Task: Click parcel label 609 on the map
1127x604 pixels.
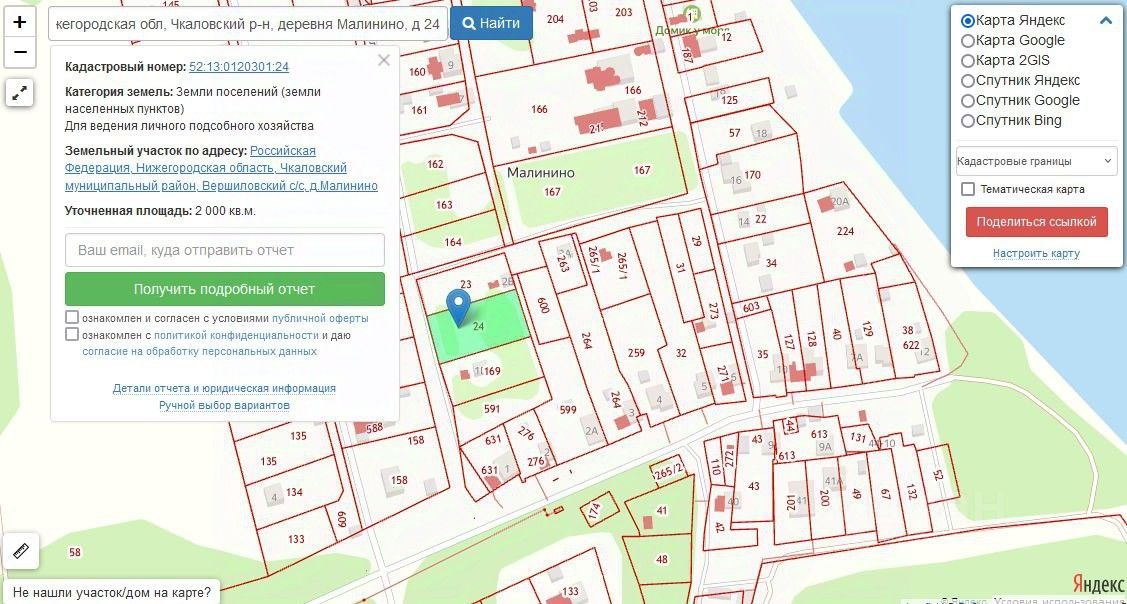Action: pyautogui.click(x=341, y=519)
